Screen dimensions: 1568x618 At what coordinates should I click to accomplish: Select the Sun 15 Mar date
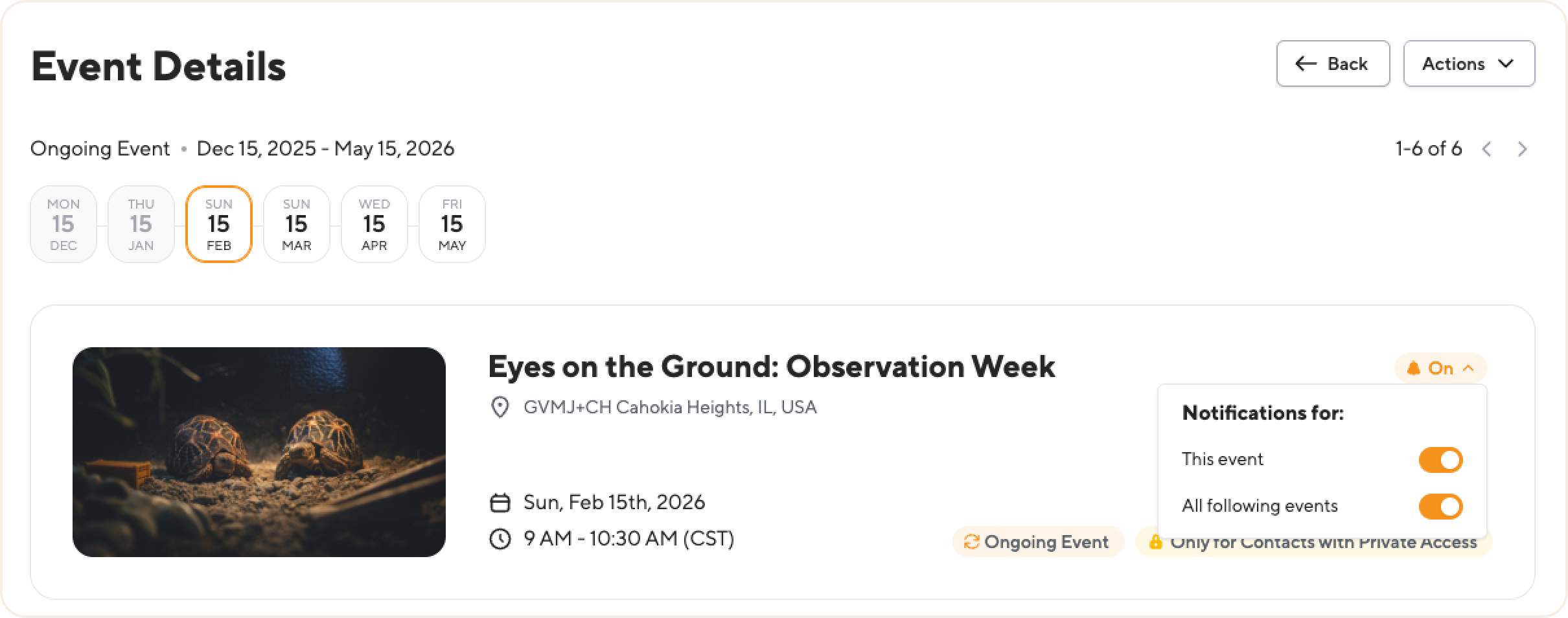(297, 224)
